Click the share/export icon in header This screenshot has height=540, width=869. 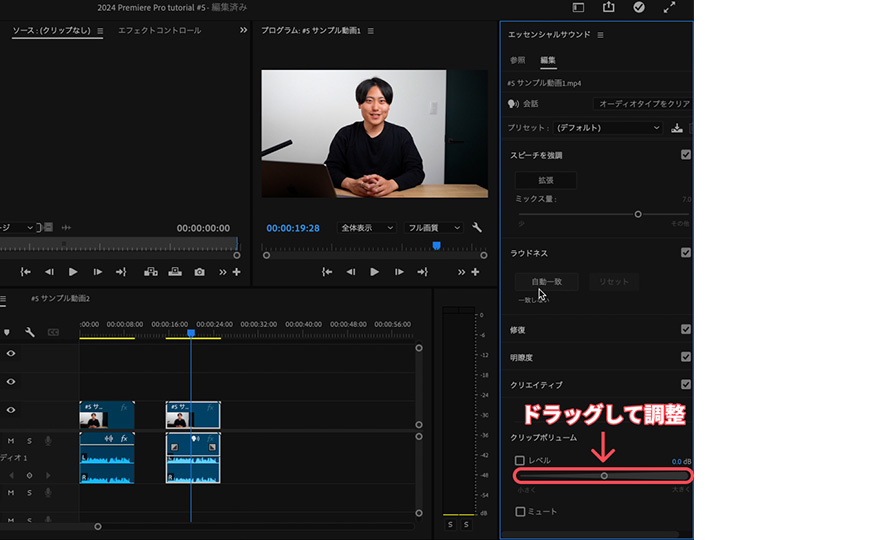(x=609, y=7)
